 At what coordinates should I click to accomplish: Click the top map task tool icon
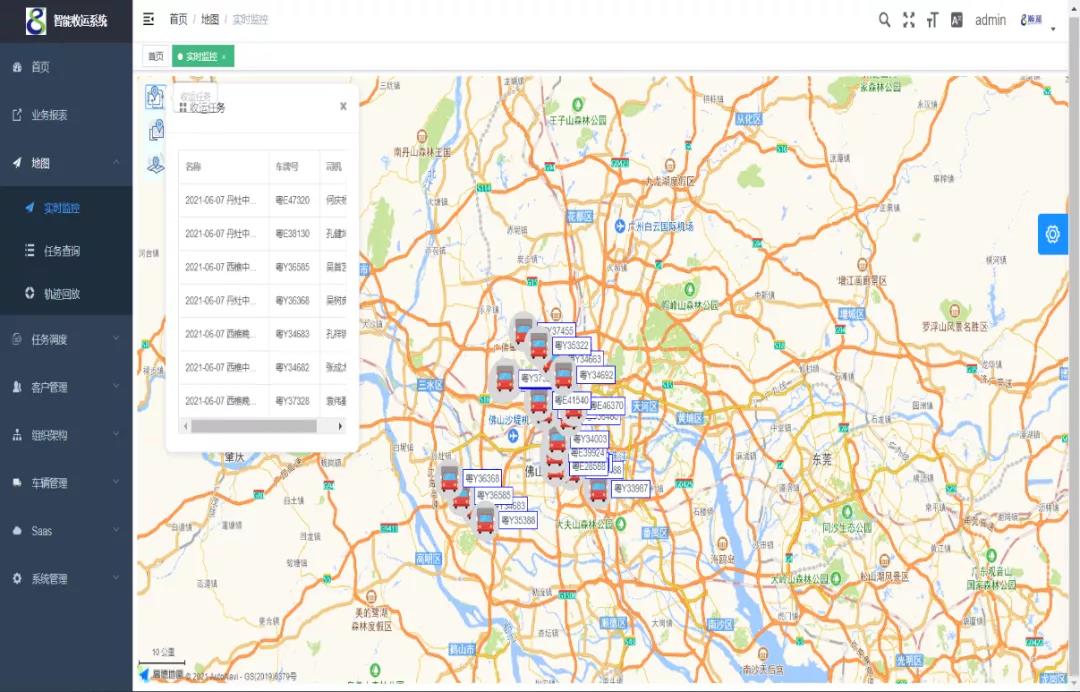point(155,97)
